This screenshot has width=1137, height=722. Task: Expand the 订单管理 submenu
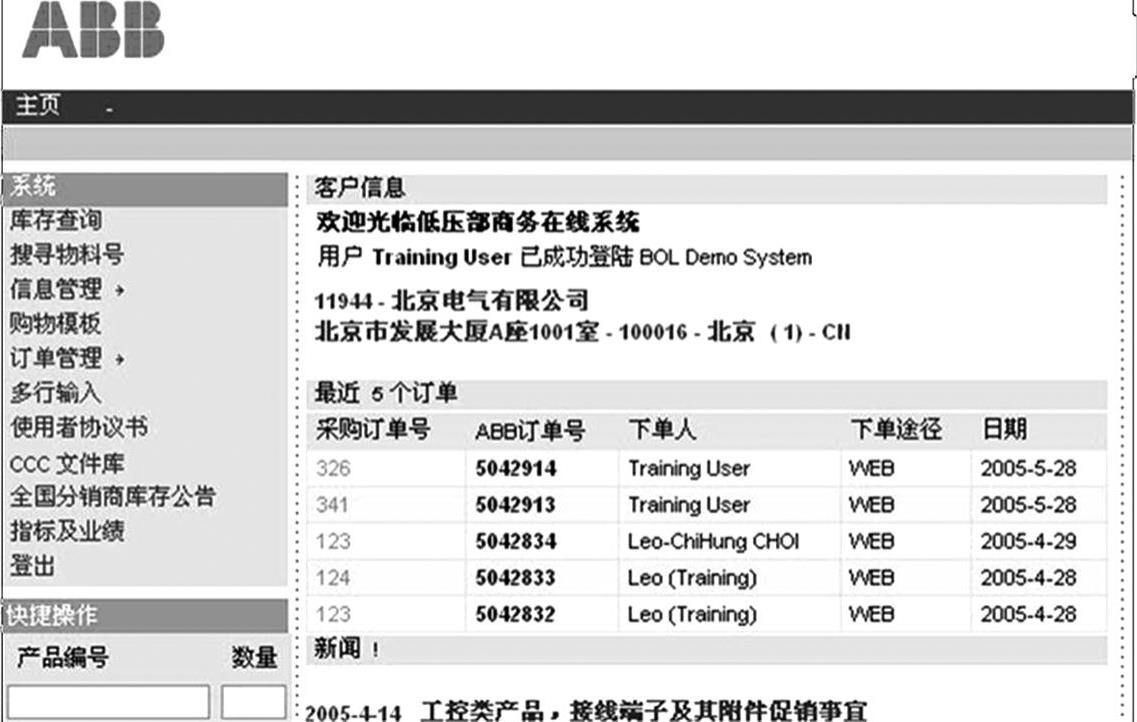click(x=67, y=358)
